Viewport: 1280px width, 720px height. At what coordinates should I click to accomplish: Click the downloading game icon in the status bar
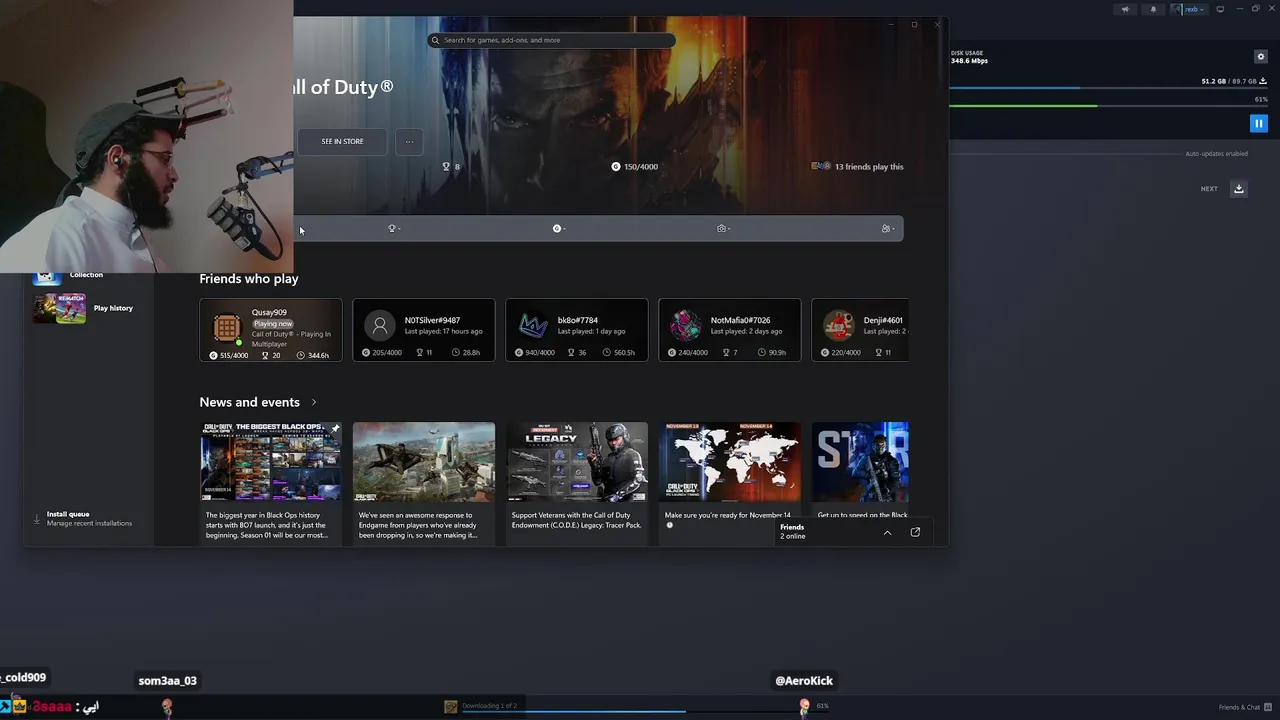[x=451, y=706]
